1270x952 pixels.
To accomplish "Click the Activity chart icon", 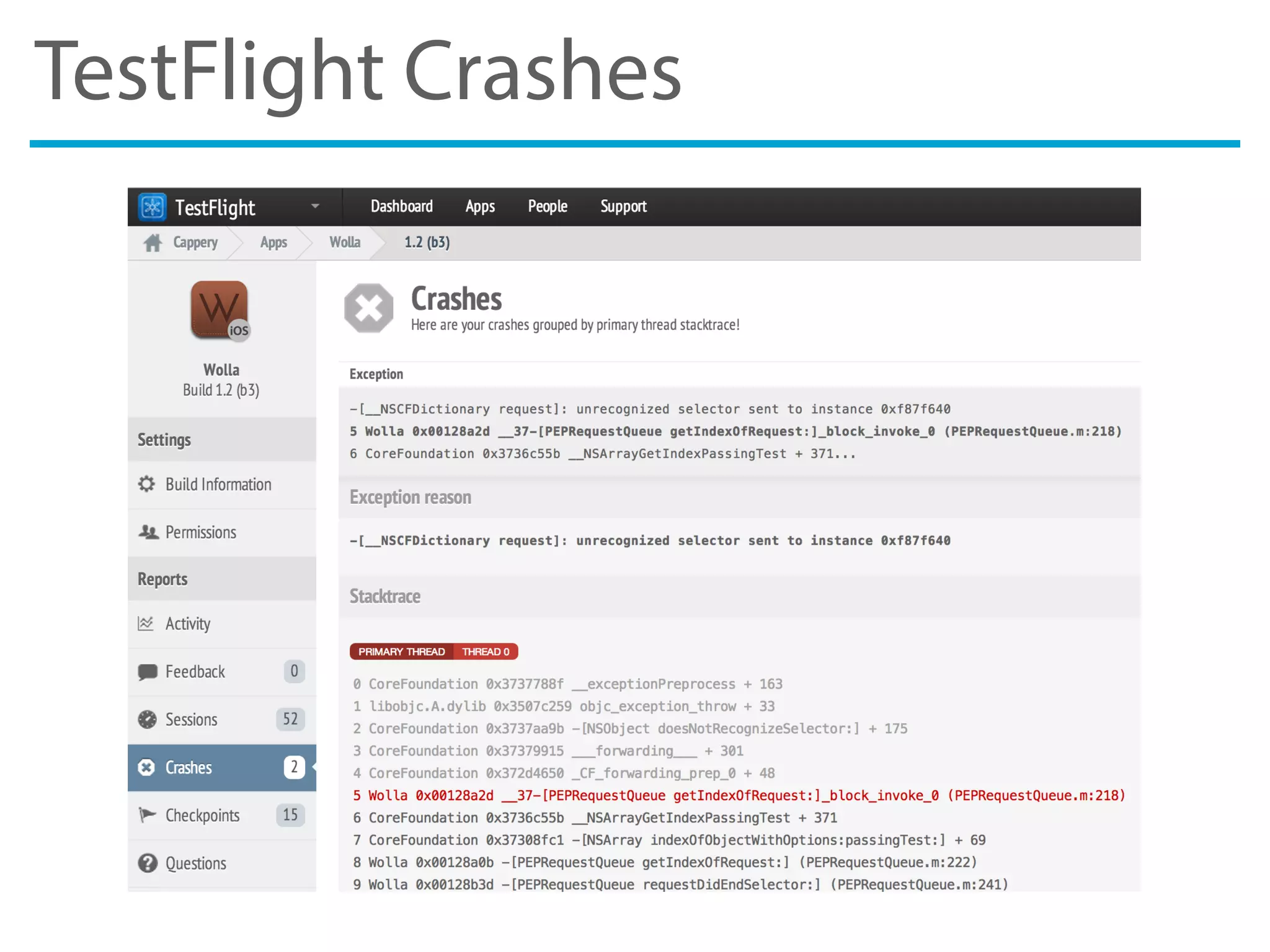I will 146,624.
